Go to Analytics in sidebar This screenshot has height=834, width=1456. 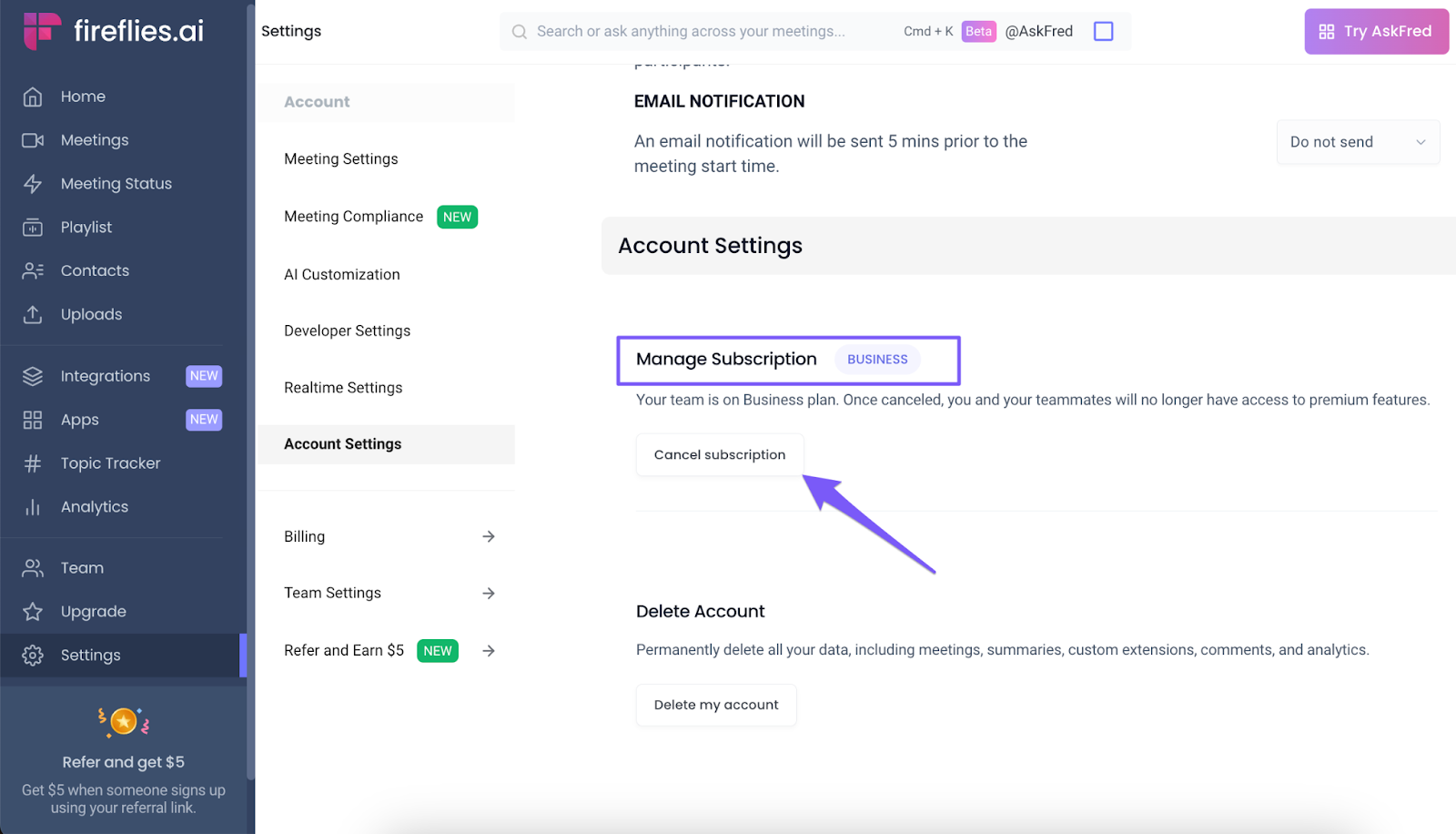95,507
